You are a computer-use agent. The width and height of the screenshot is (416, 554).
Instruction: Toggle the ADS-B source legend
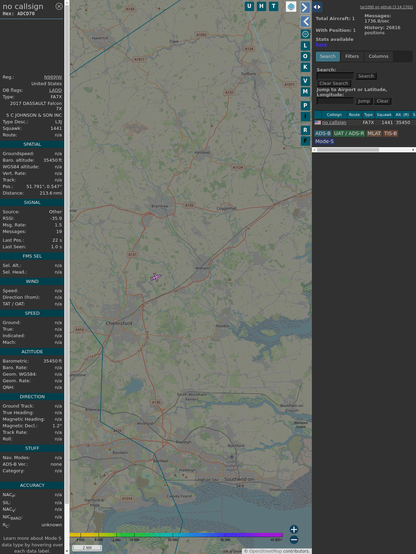point(323,133)
